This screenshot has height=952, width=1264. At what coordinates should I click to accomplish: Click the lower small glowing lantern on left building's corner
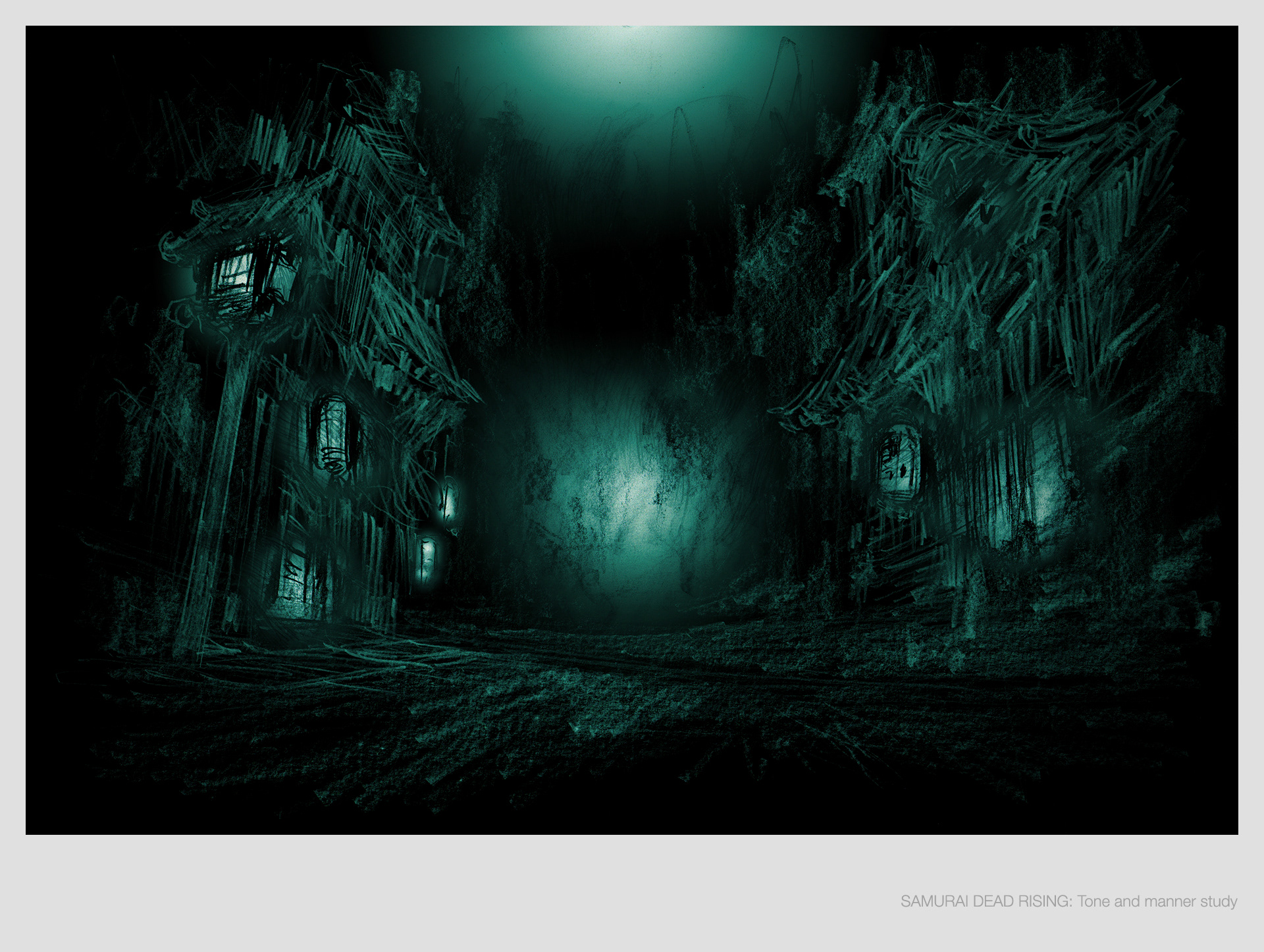428,558
